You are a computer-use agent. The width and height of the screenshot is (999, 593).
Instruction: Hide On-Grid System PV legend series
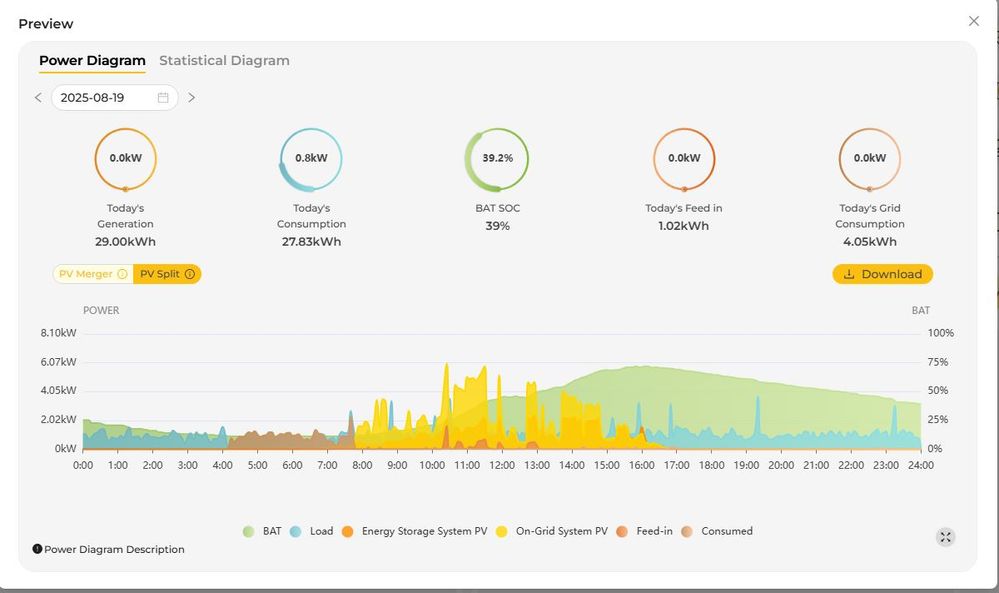point(551,532)
